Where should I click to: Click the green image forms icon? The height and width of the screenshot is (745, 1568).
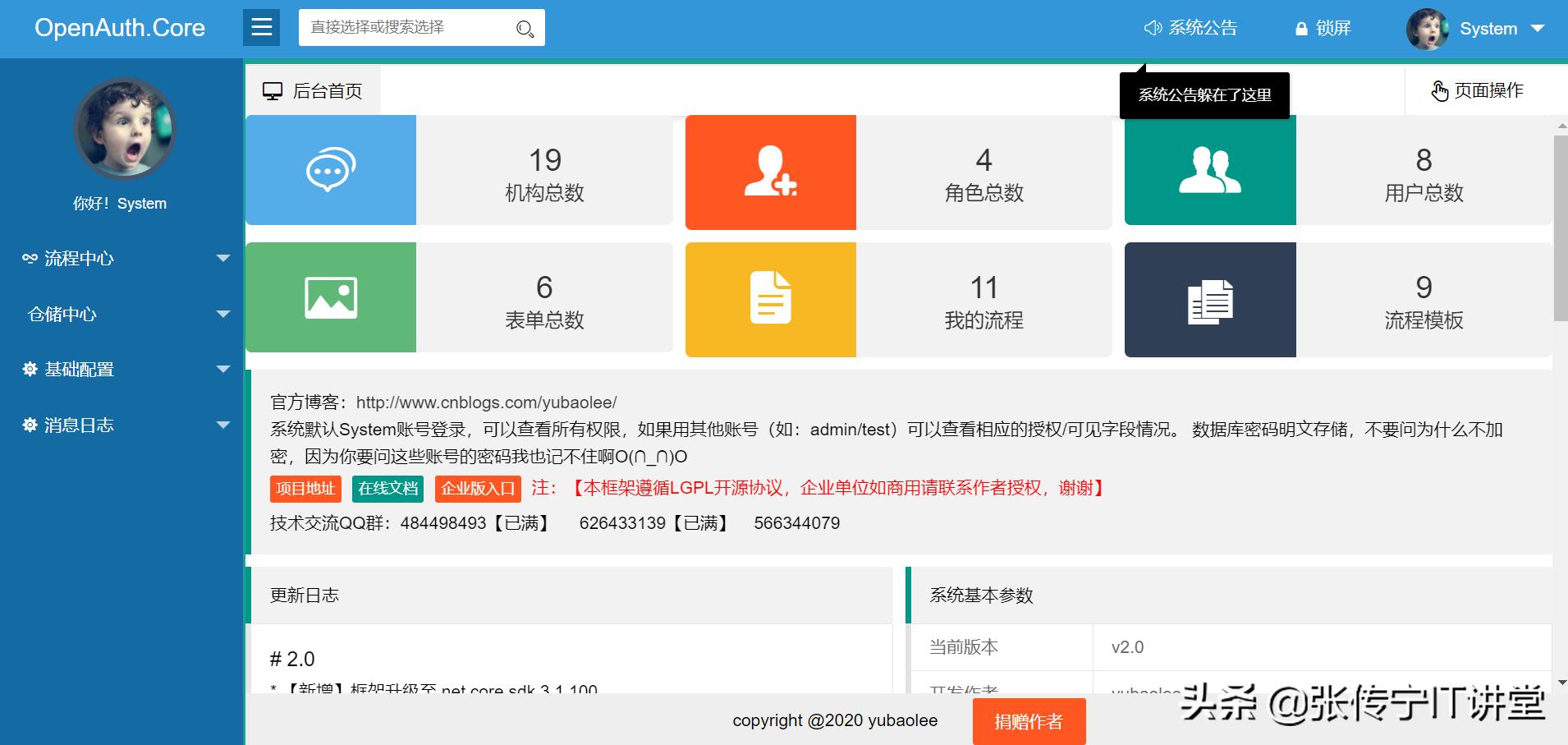tap(331, 297)
